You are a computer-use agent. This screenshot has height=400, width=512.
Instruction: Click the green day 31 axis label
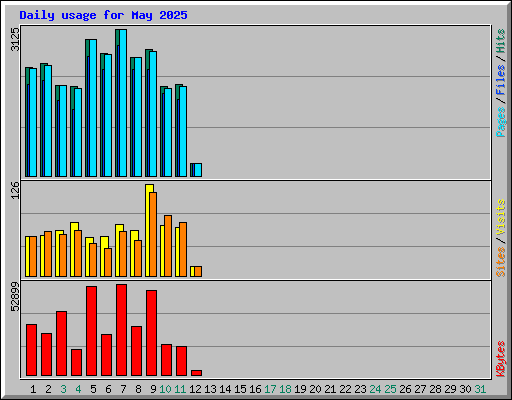[x=480, y=389]
